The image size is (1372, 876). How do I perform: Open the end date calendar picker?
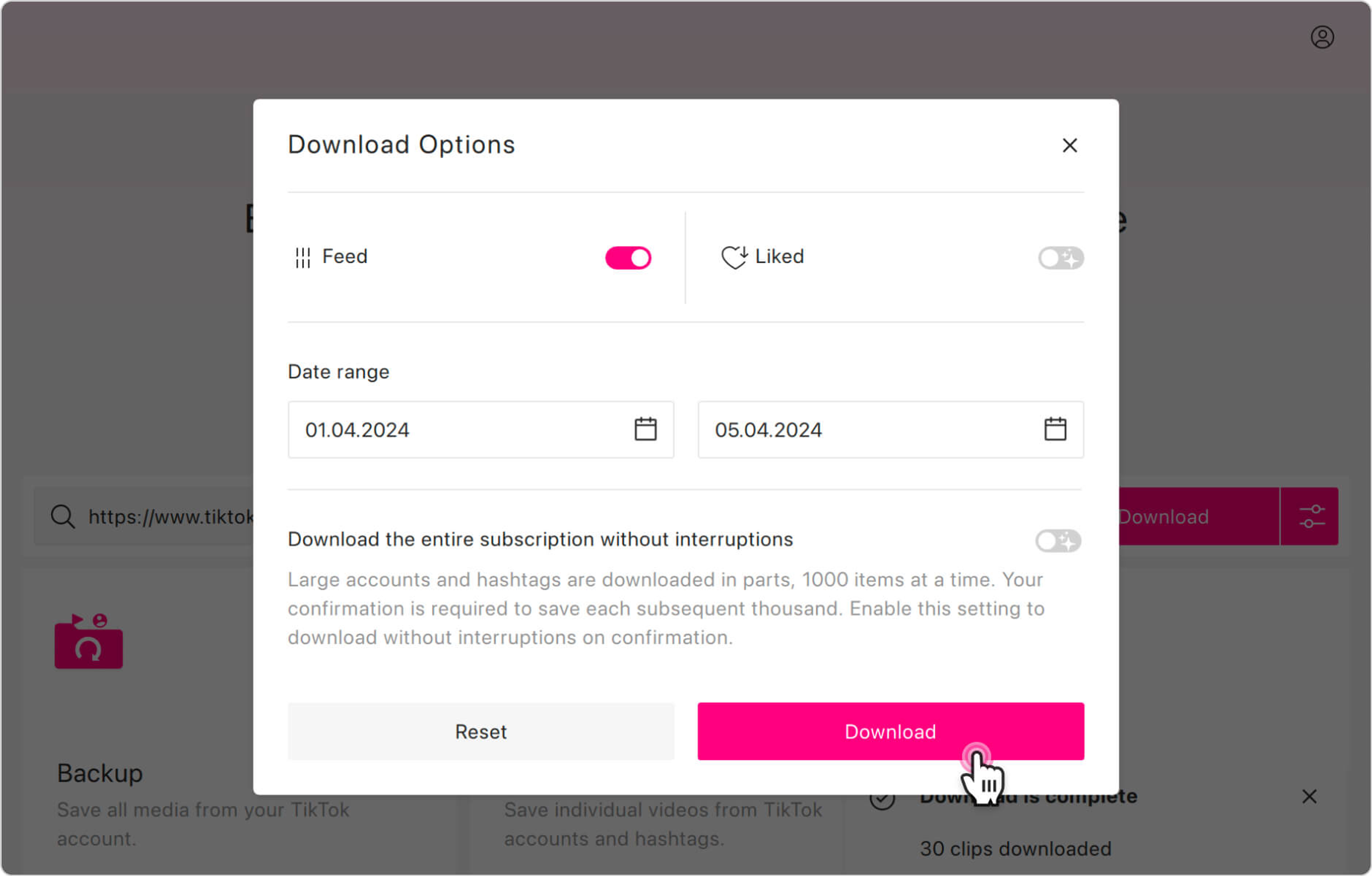tap(1055, 429)
